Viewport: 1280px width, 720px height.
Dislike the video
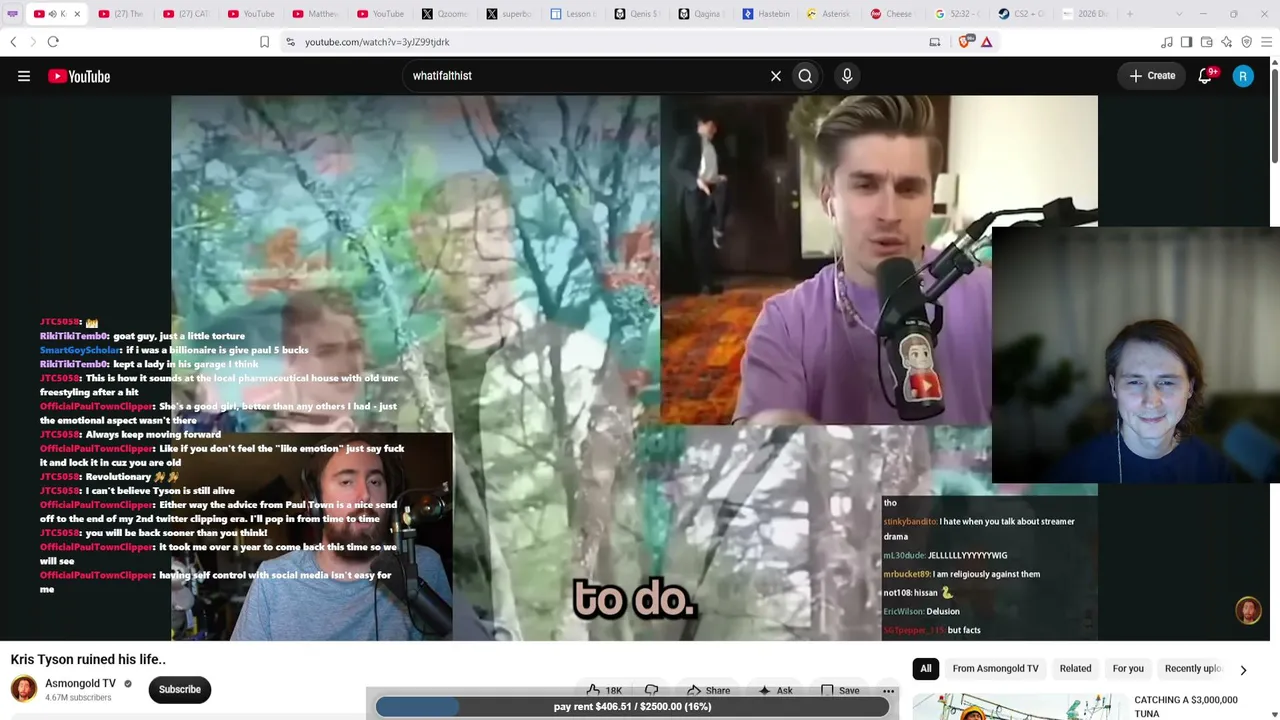[652, 690]
